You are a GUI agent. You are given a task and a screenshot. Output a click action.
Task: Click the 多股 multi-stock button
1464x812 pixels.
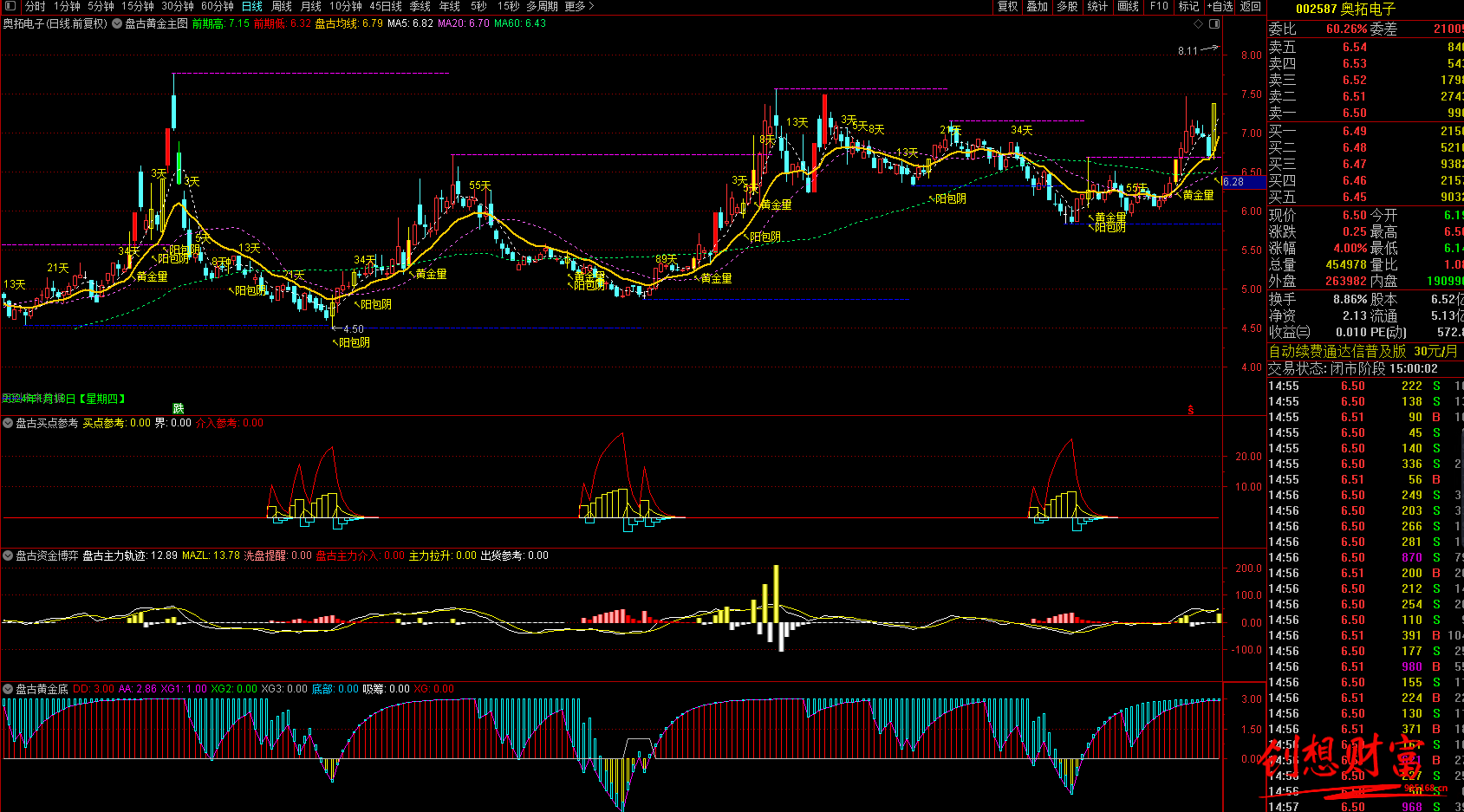[1067, 6]
